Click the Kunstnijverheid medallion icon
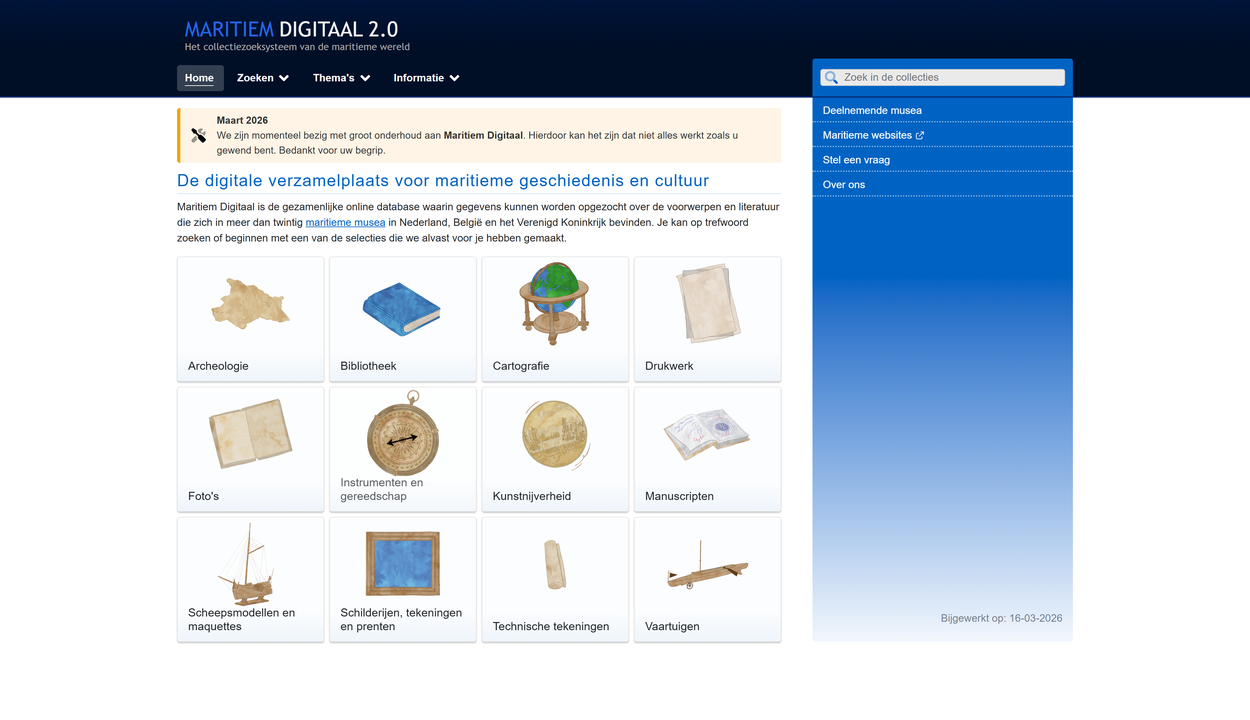Viewport: 1250px width, 720px height. pos(555,434)
